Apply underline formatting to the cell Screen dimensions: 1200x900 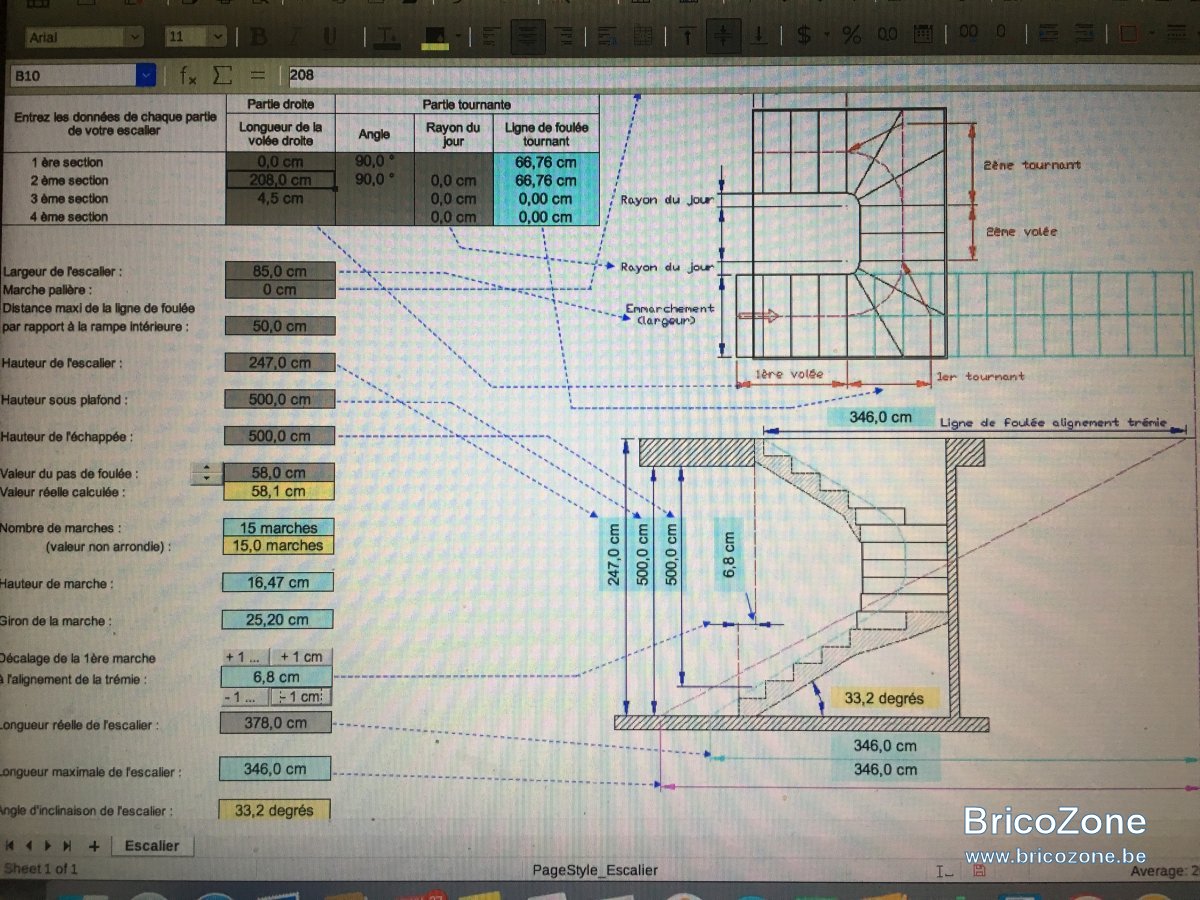click(x=329, y=36)
